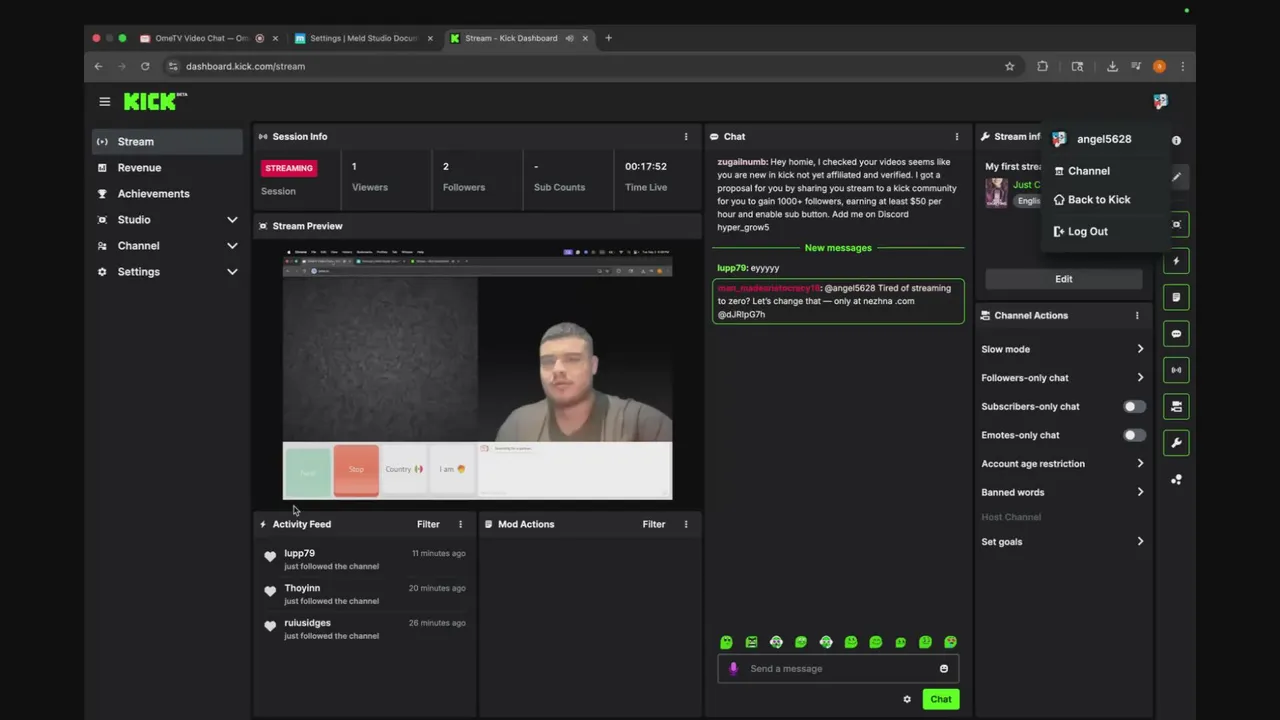Toggle the broadcast signal widget icon

pyautogui.click(x=1176, y=370)
